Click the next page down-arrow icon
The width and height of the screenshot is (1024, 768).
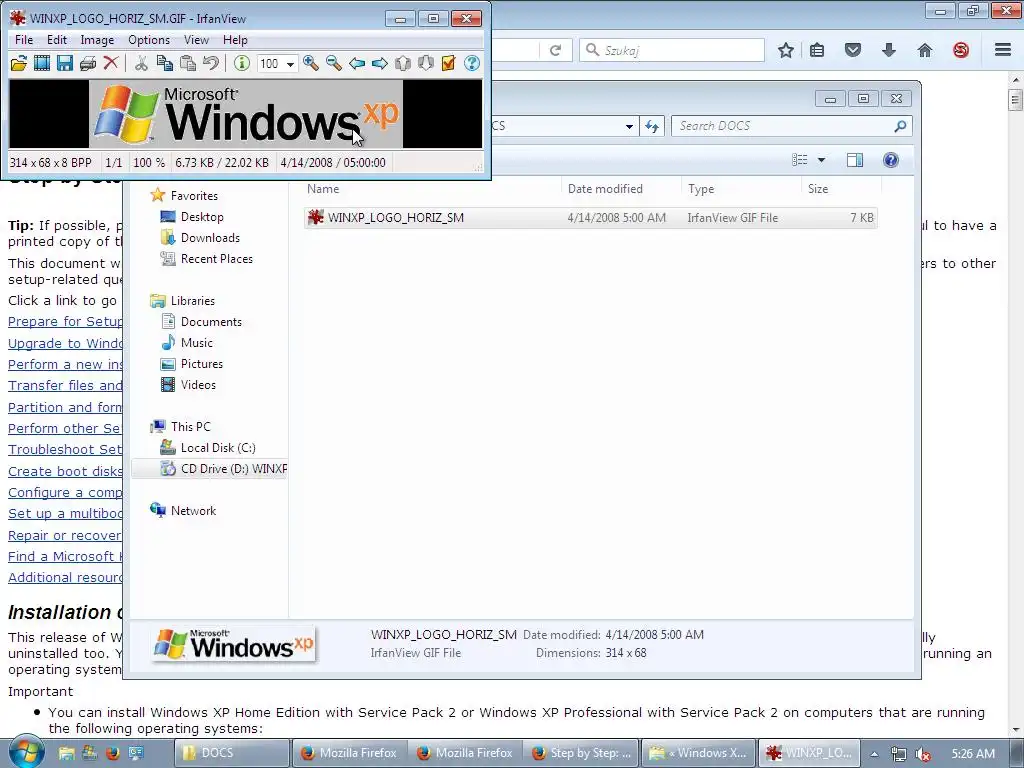click(x=426, y=63)
